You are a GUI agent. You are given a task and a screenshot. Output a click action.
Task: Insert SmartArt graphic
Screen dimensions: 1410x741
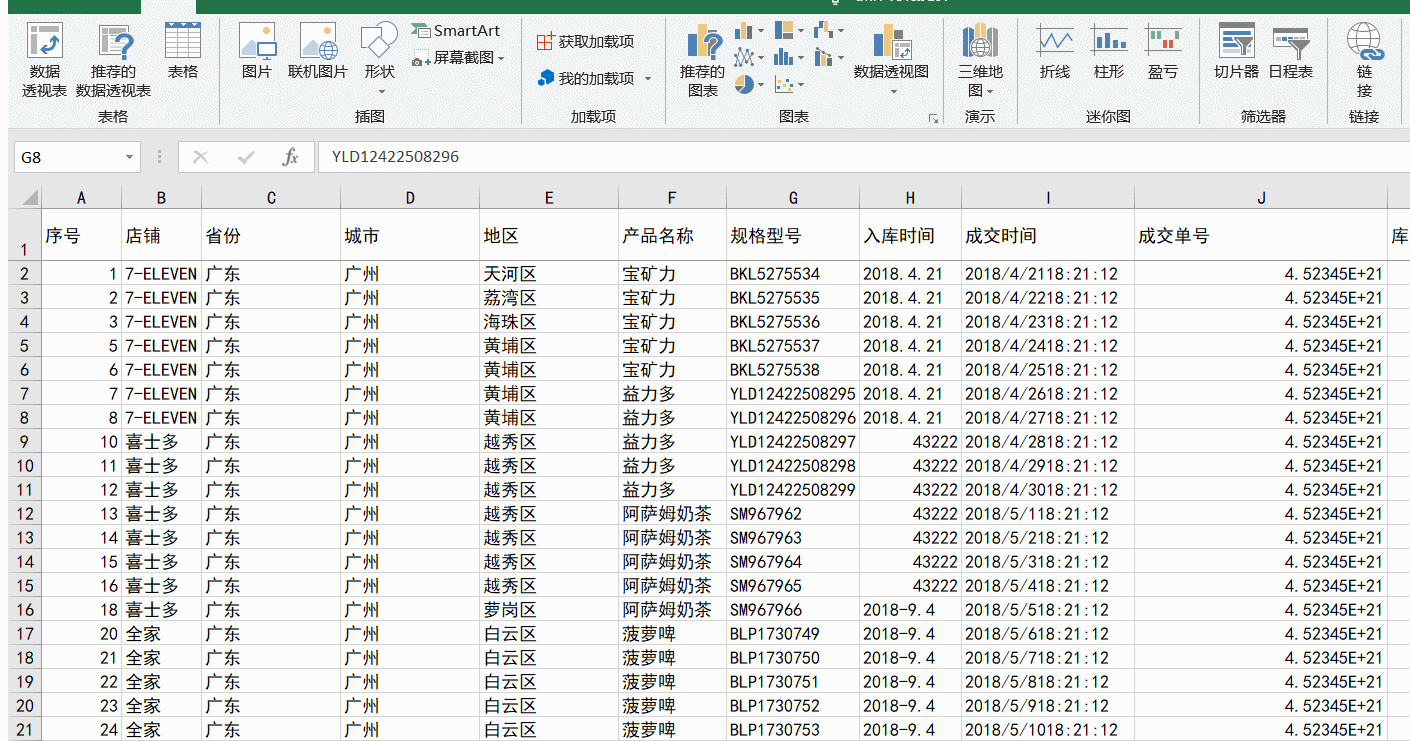456,31
